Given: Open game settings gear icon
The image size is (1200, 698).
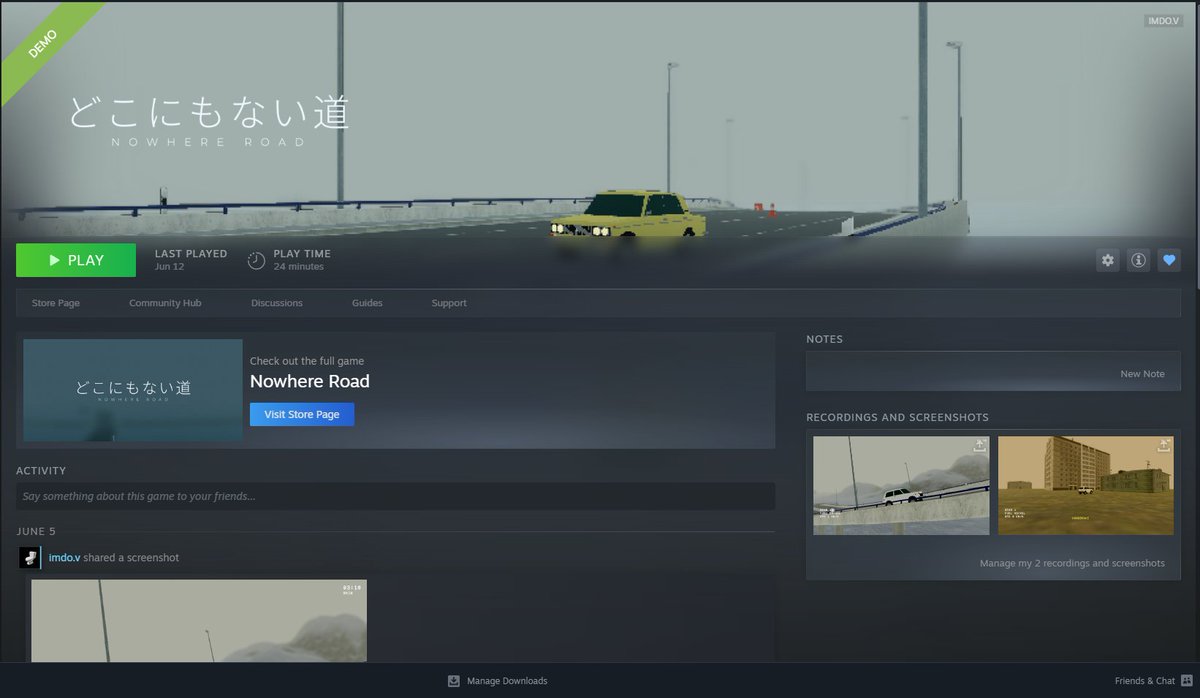Looking at the screenshot, I should (1107, 260).
